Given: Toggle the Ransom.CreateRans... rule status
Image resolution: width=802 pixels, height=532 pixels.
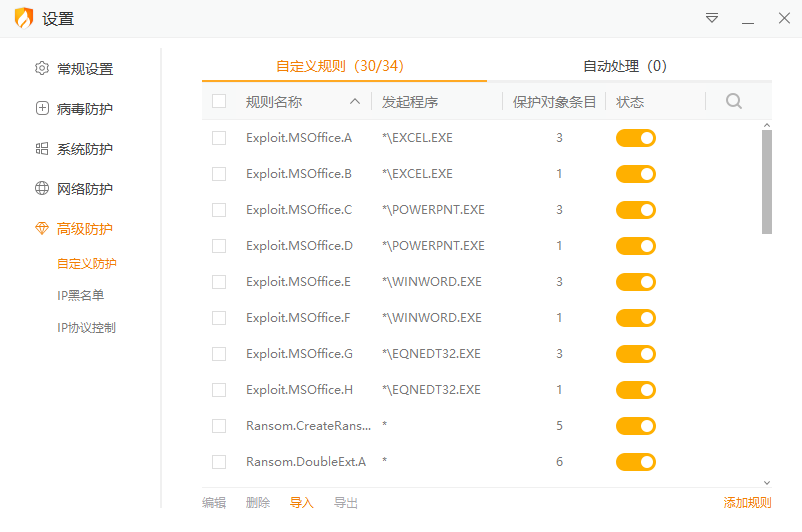Looking at the screenshot, I should (636, 426).
